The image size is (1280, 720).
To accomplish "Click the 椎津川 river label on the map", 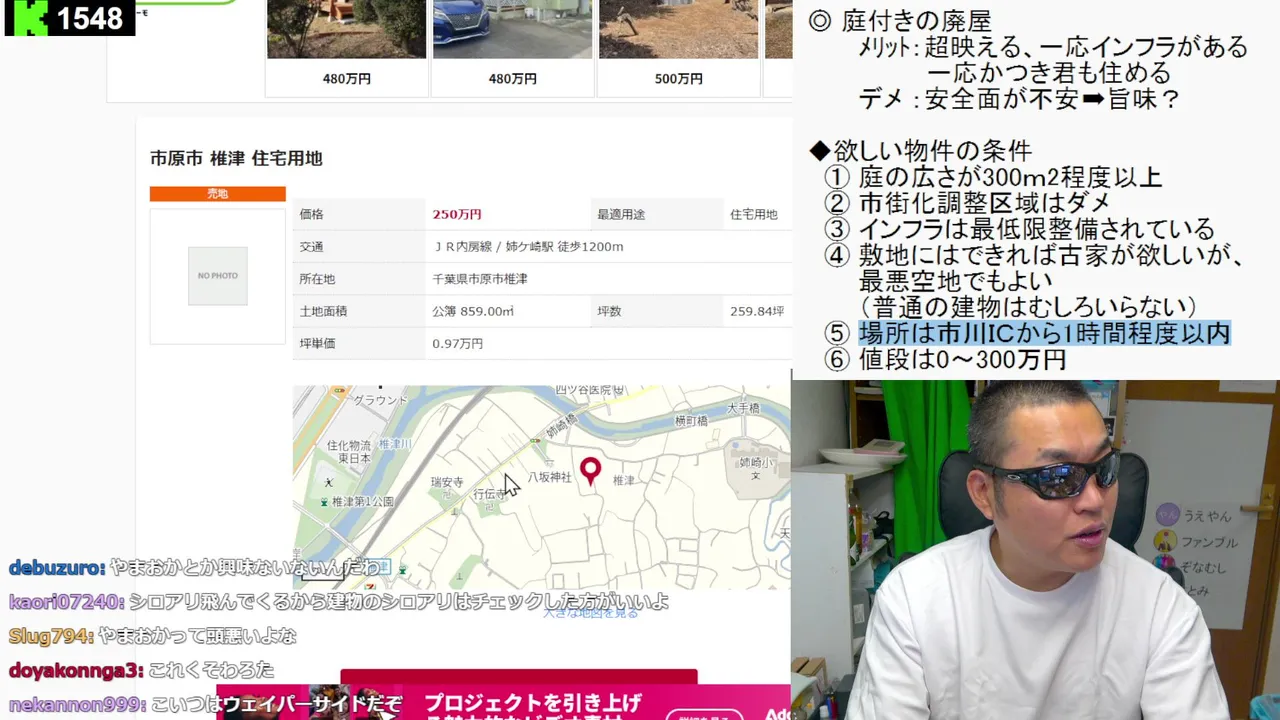I will pos(397,443).
